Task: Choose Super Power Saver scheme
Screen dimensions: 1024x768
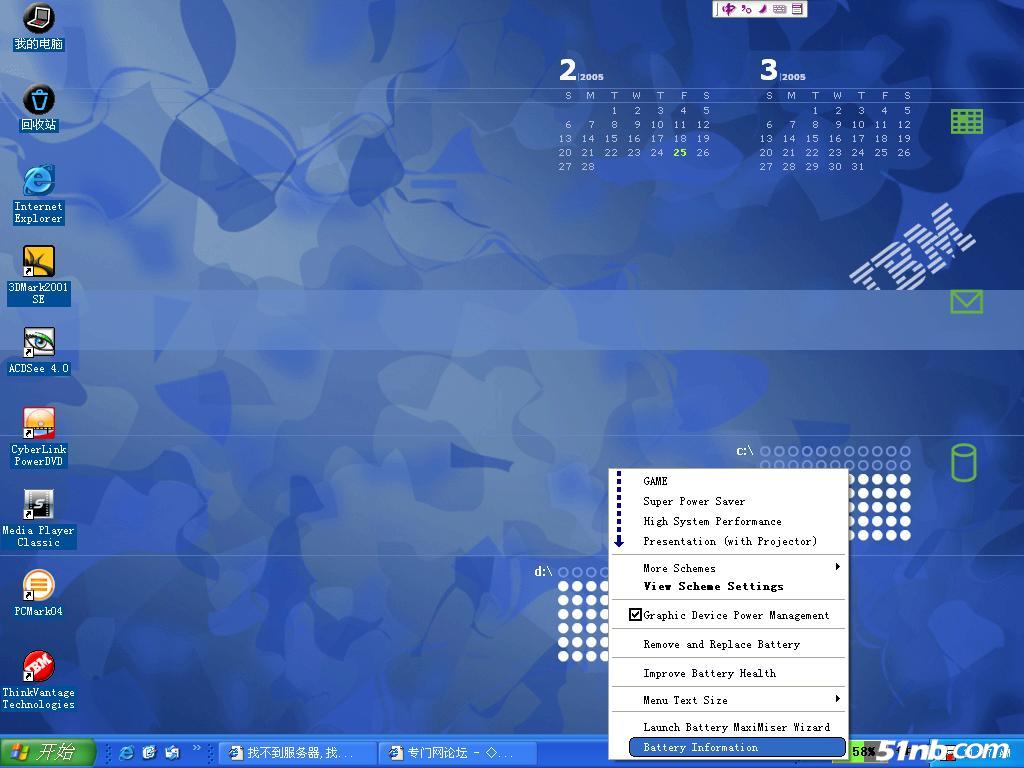Action: pyautogui.click(x=694, y=501)
